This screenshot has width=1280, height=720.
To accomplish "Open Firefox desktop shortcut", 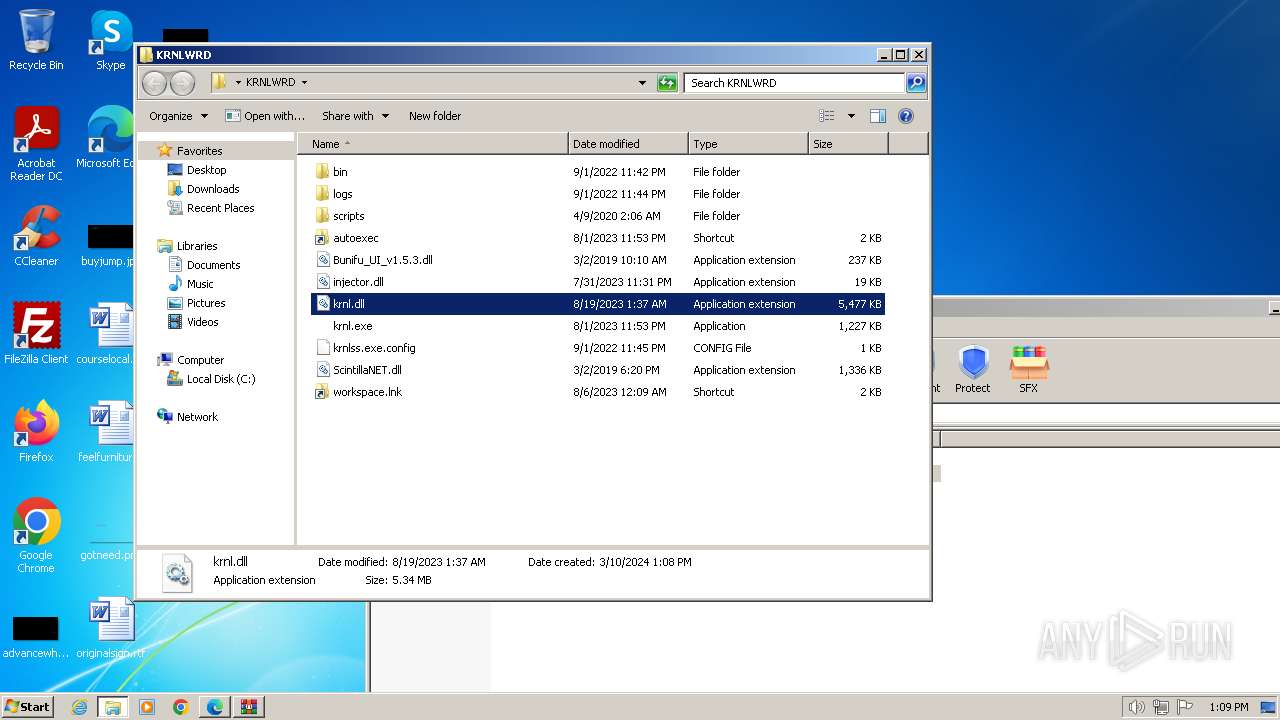I will [36, 432].
